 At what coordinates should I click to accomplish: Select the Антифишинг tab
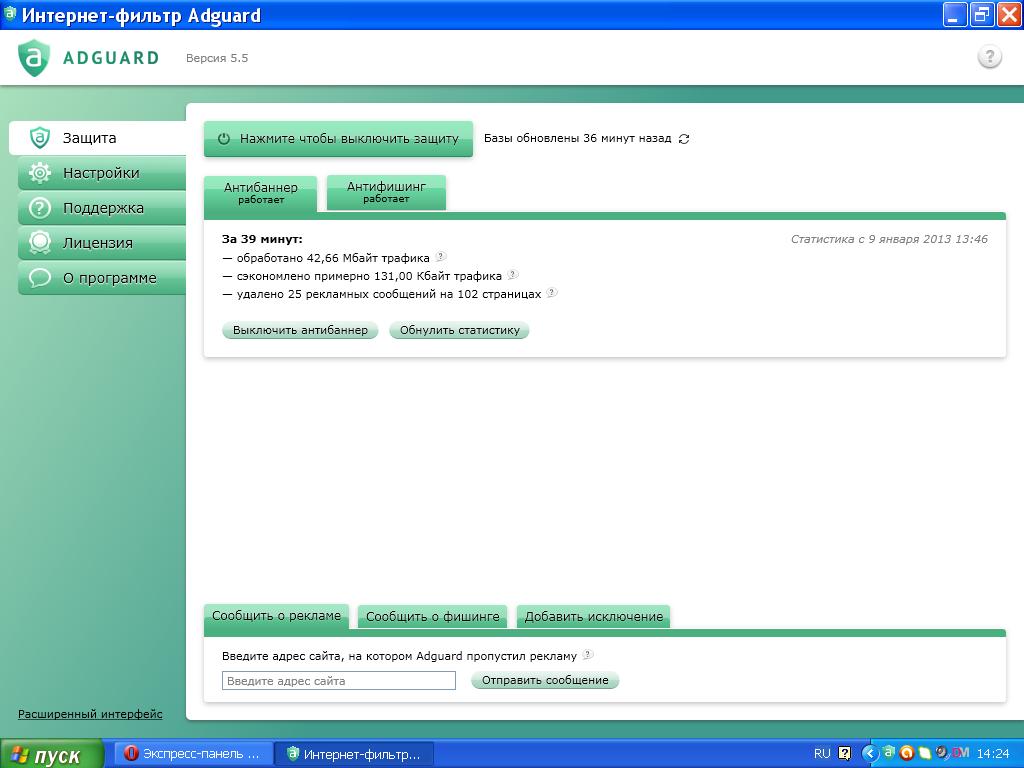(386, 192)
